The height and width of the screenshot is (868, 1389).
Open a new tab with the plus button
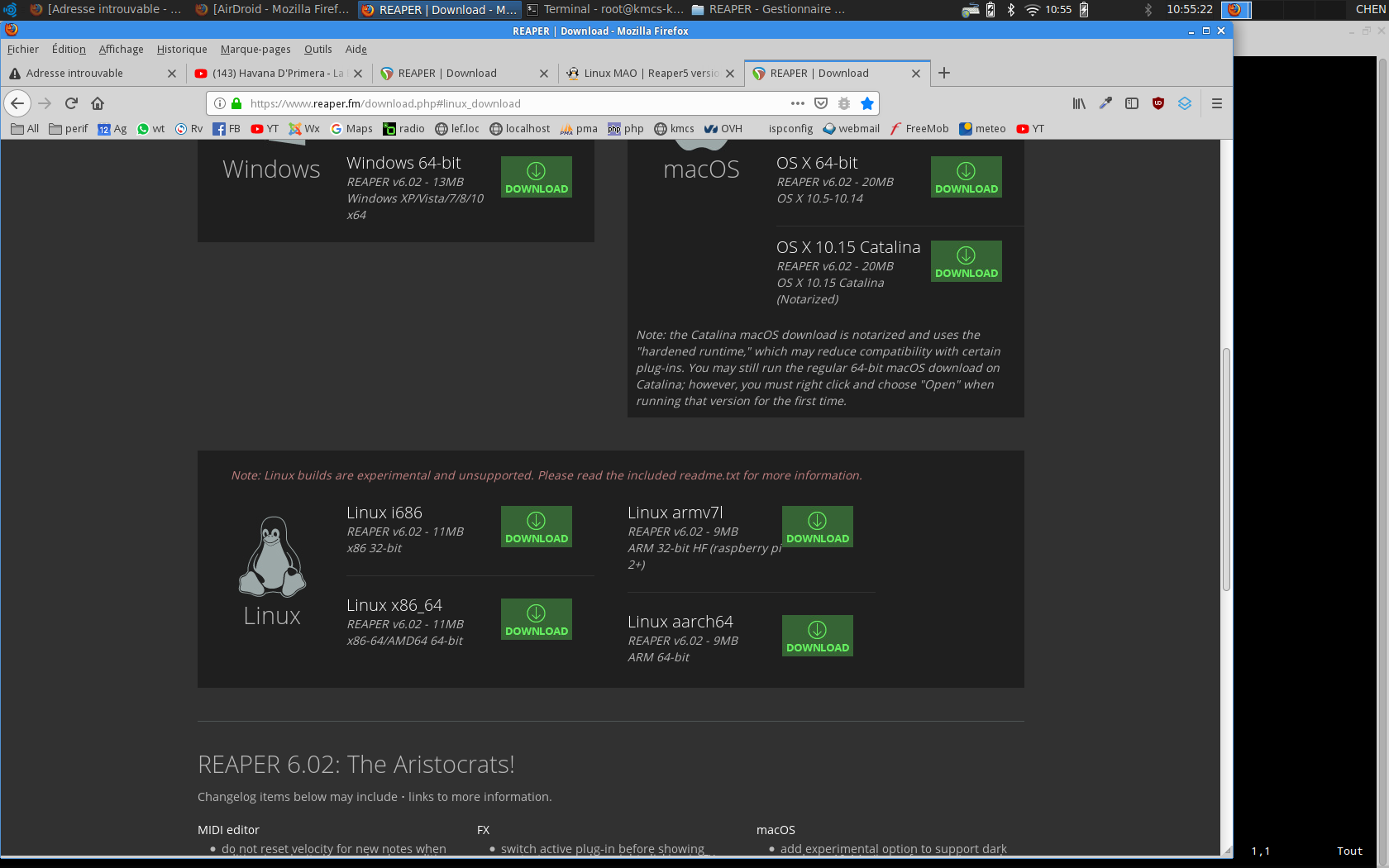[x=944, y=73]
